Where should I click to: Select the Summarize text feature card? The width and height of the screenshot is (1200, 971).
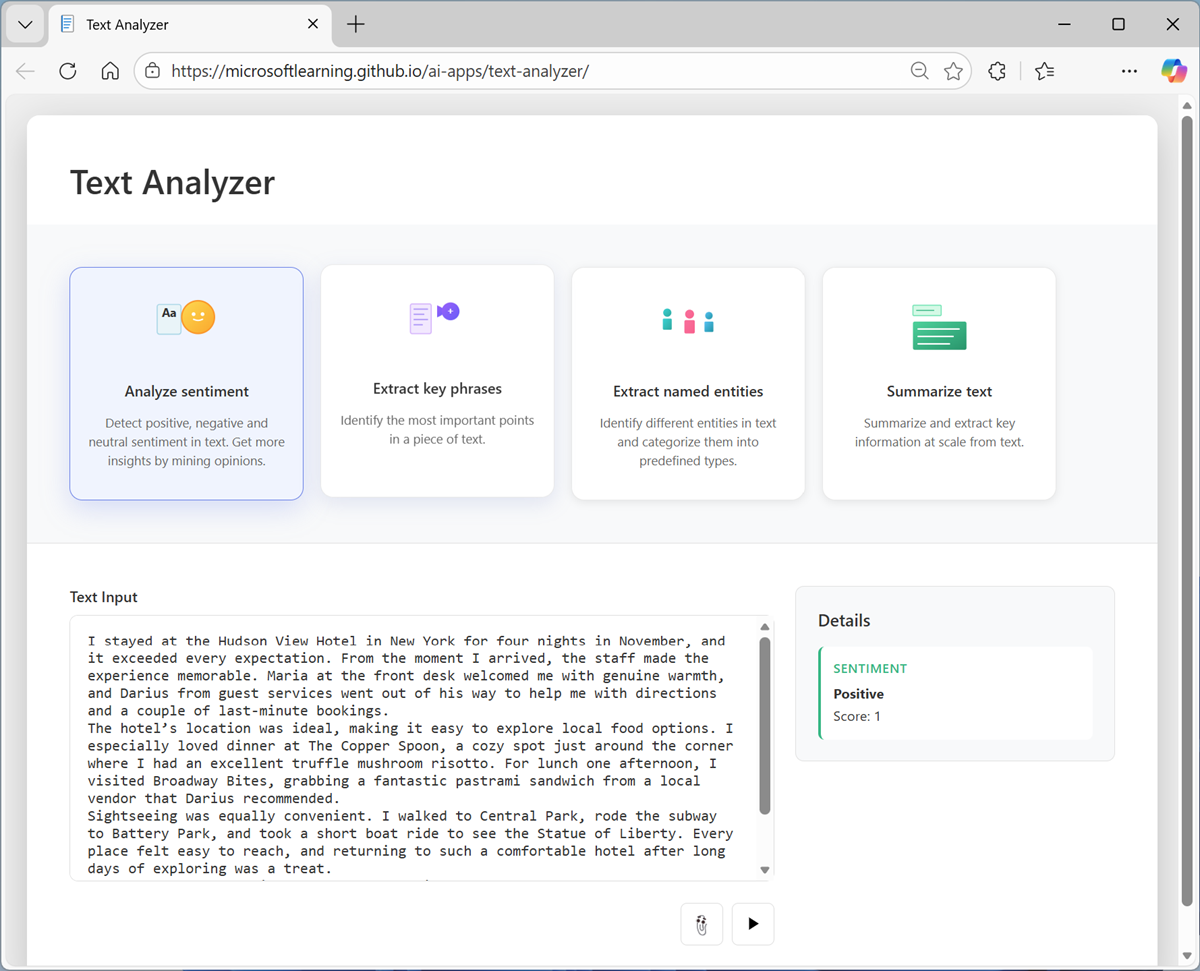(938, 383)
